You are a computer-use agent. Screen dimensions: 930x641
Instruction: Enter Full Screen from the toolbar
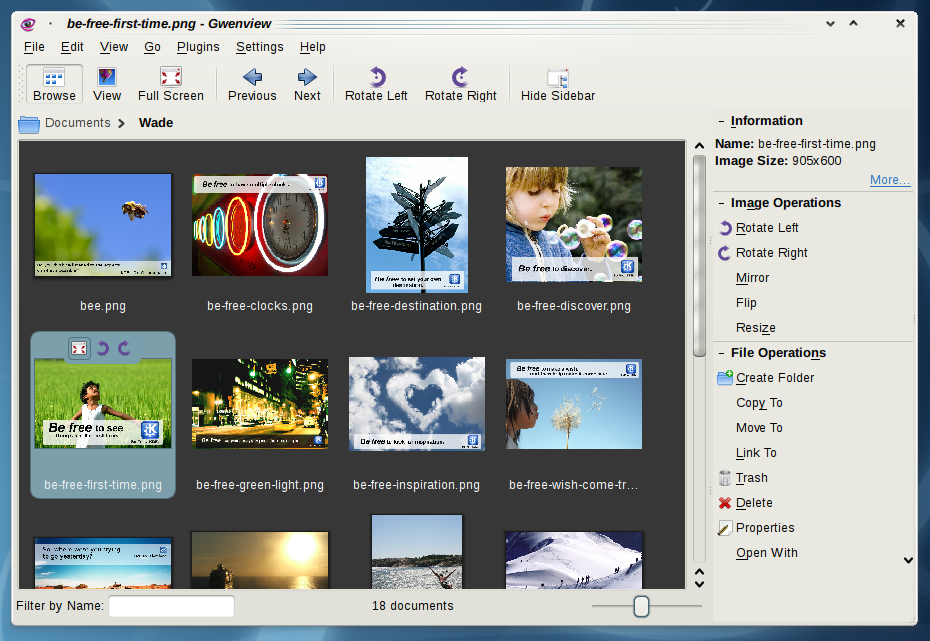(x=171, y=84)
